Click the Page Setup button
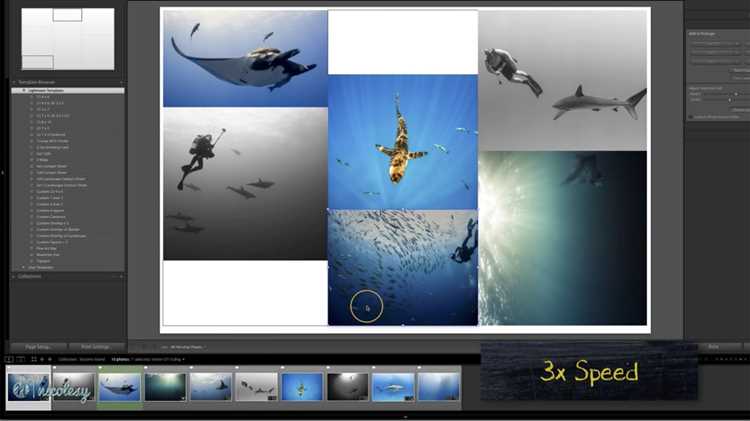The width and height of the screenshot is (750, 421). tap(38, 347)
